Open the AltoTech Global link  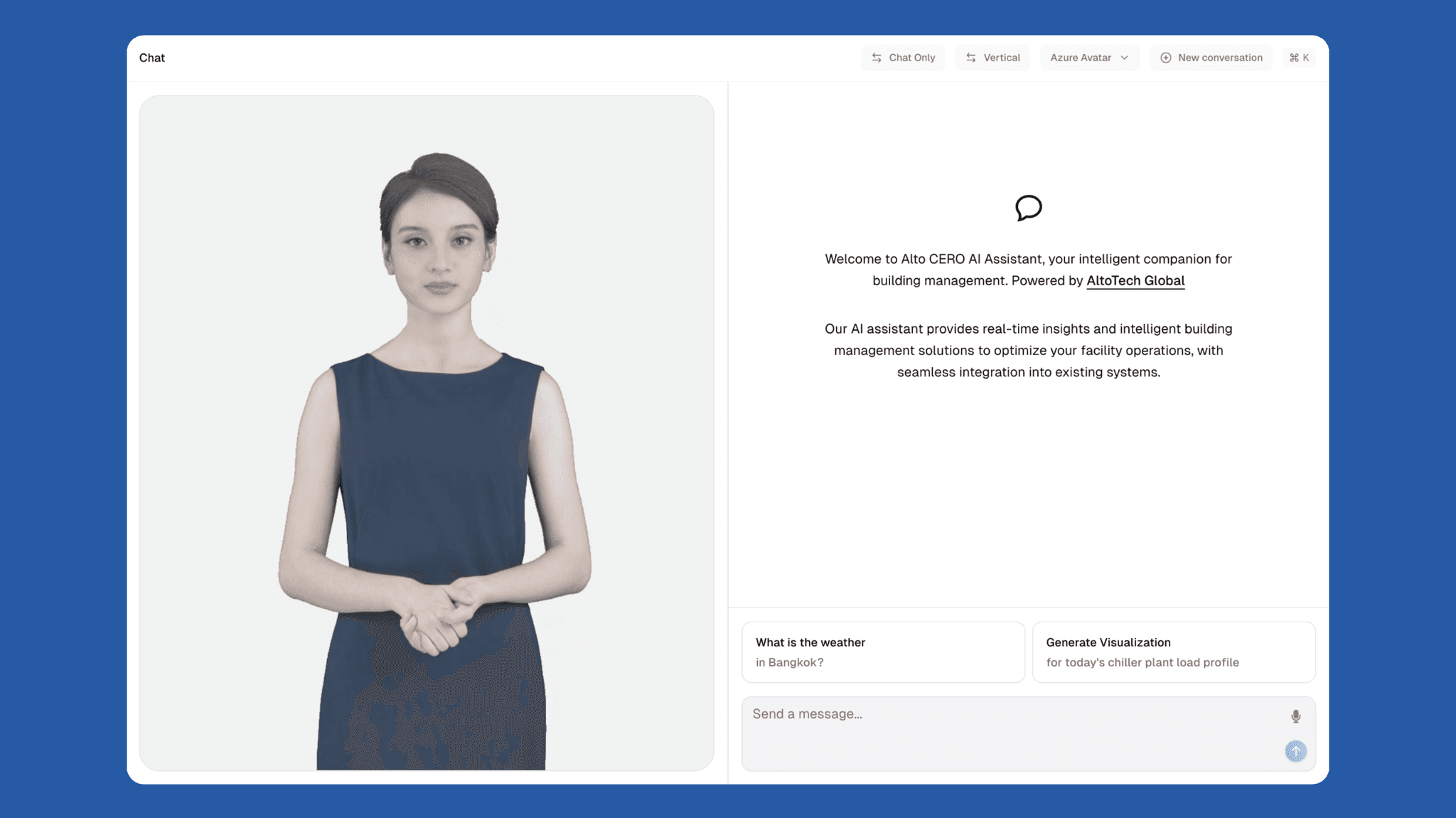point(1135,280)
